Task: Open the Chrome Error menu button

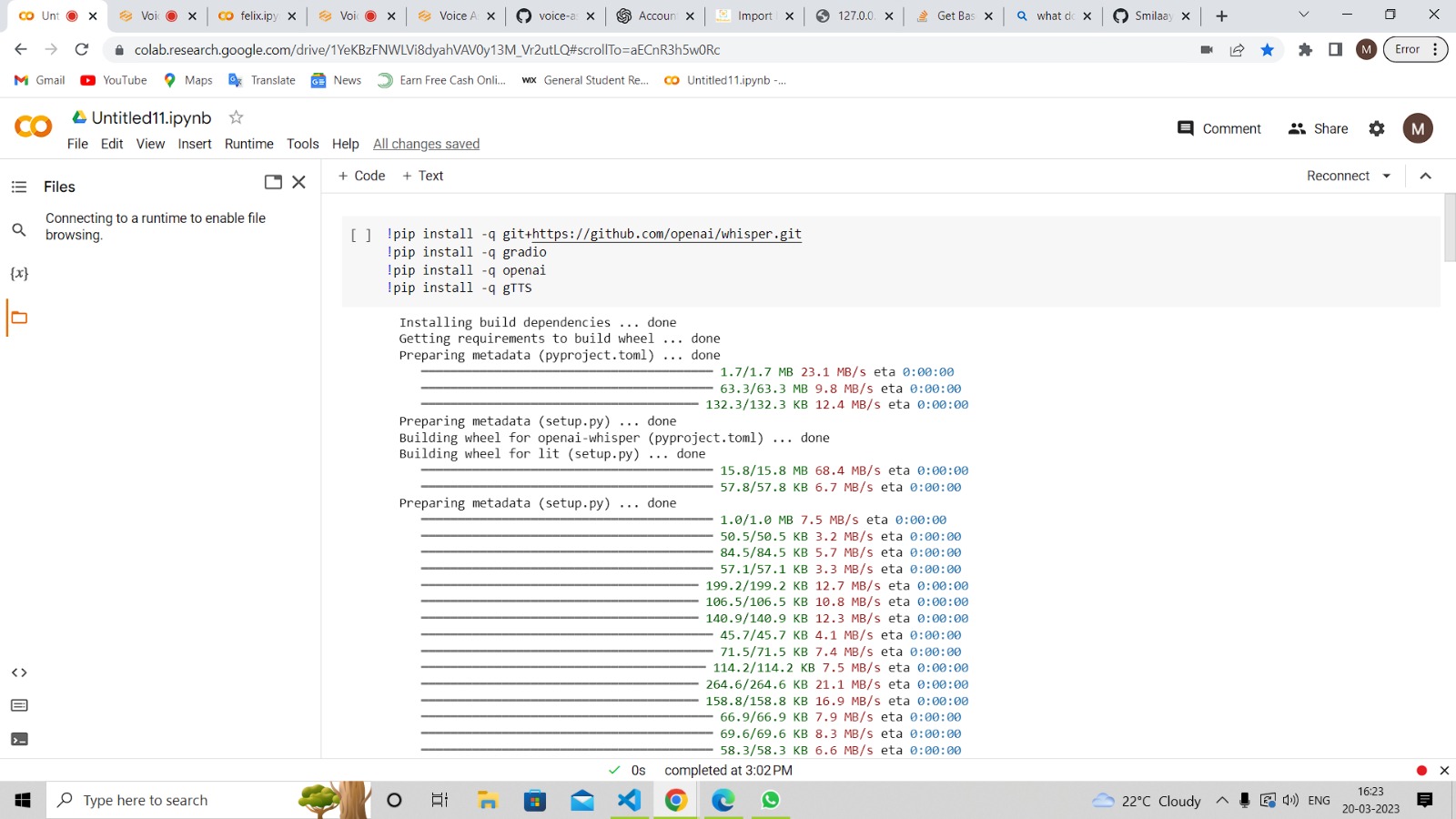Action: tap(1415, 49)
